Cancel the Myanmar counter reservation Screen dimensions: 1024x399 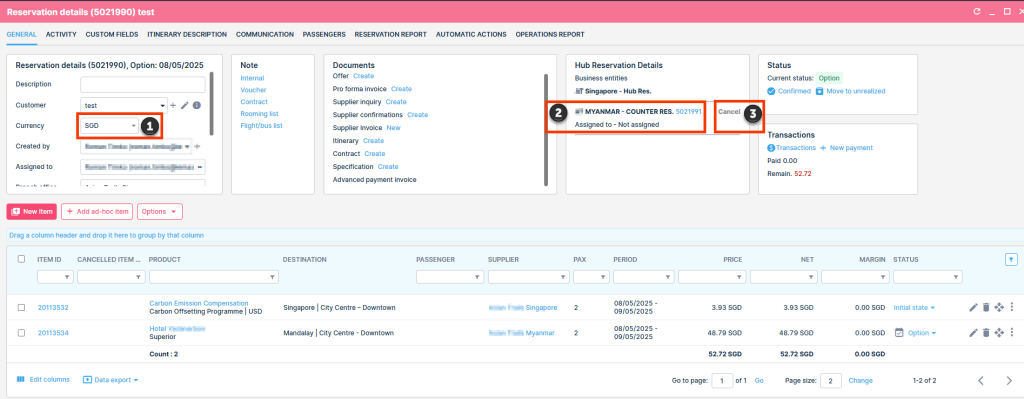(x=729, y=112)
